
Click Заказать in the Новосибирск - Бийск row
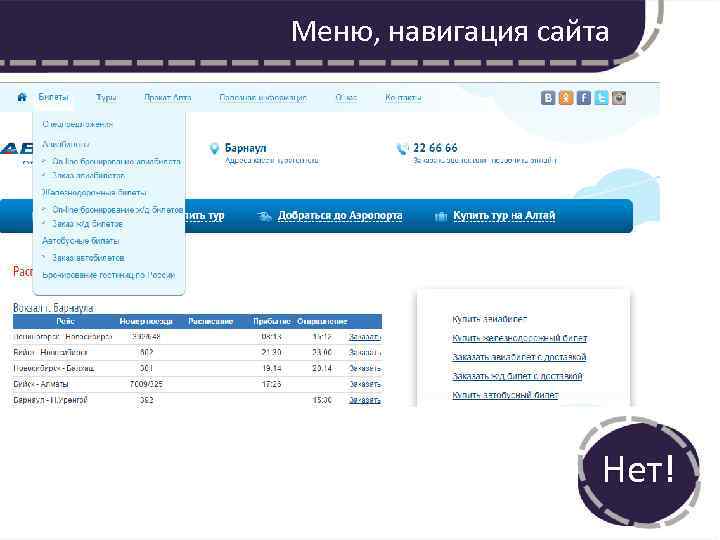[x=365, y=368]
